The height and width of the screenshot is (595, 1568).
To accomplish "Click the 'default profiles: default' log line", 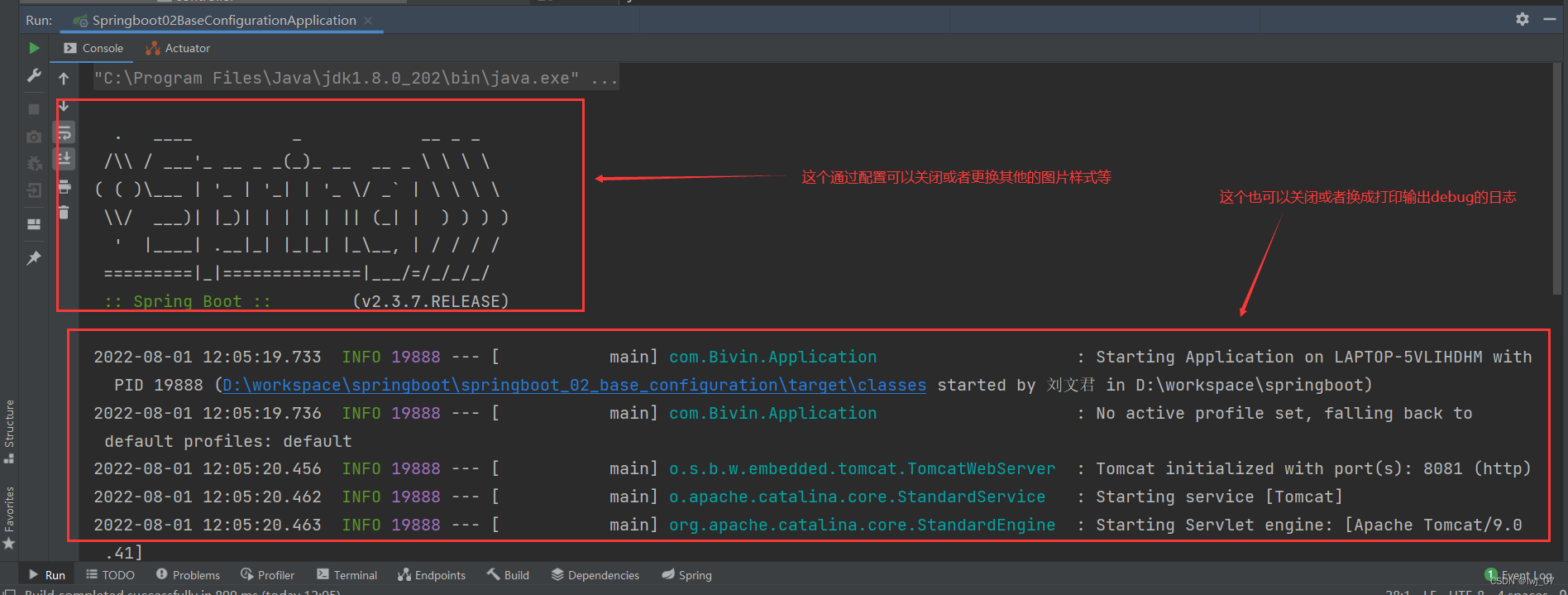I will pyautogui.click(x=228, y=441).
